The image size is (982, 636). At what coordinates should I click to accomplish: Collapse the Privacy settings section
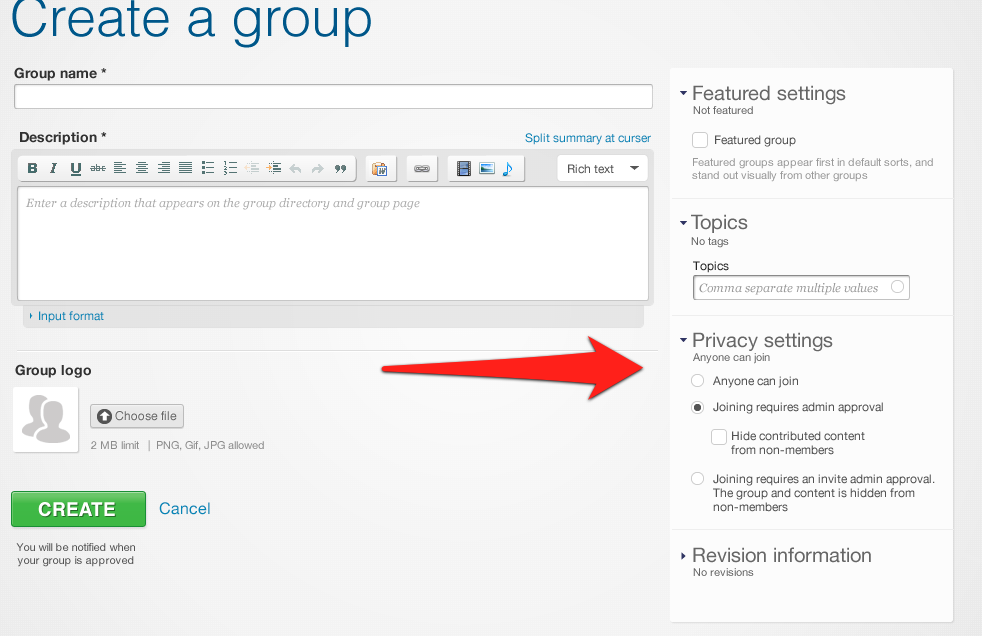click(683, 340)
